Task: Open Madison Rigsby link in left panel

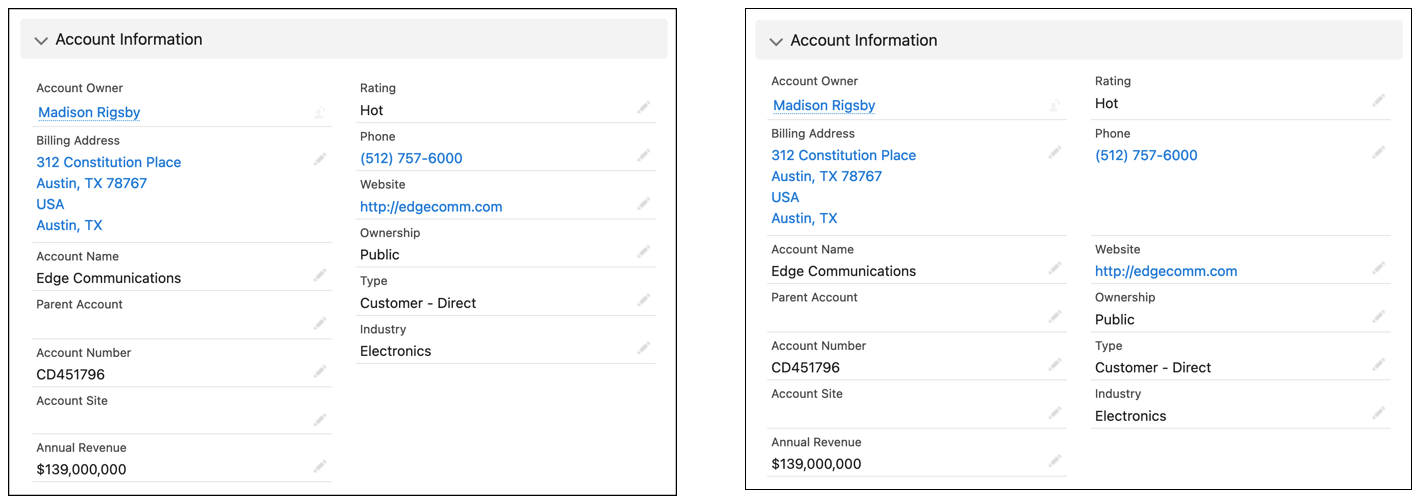Action: pyautogui.click(x=89, y=113)
